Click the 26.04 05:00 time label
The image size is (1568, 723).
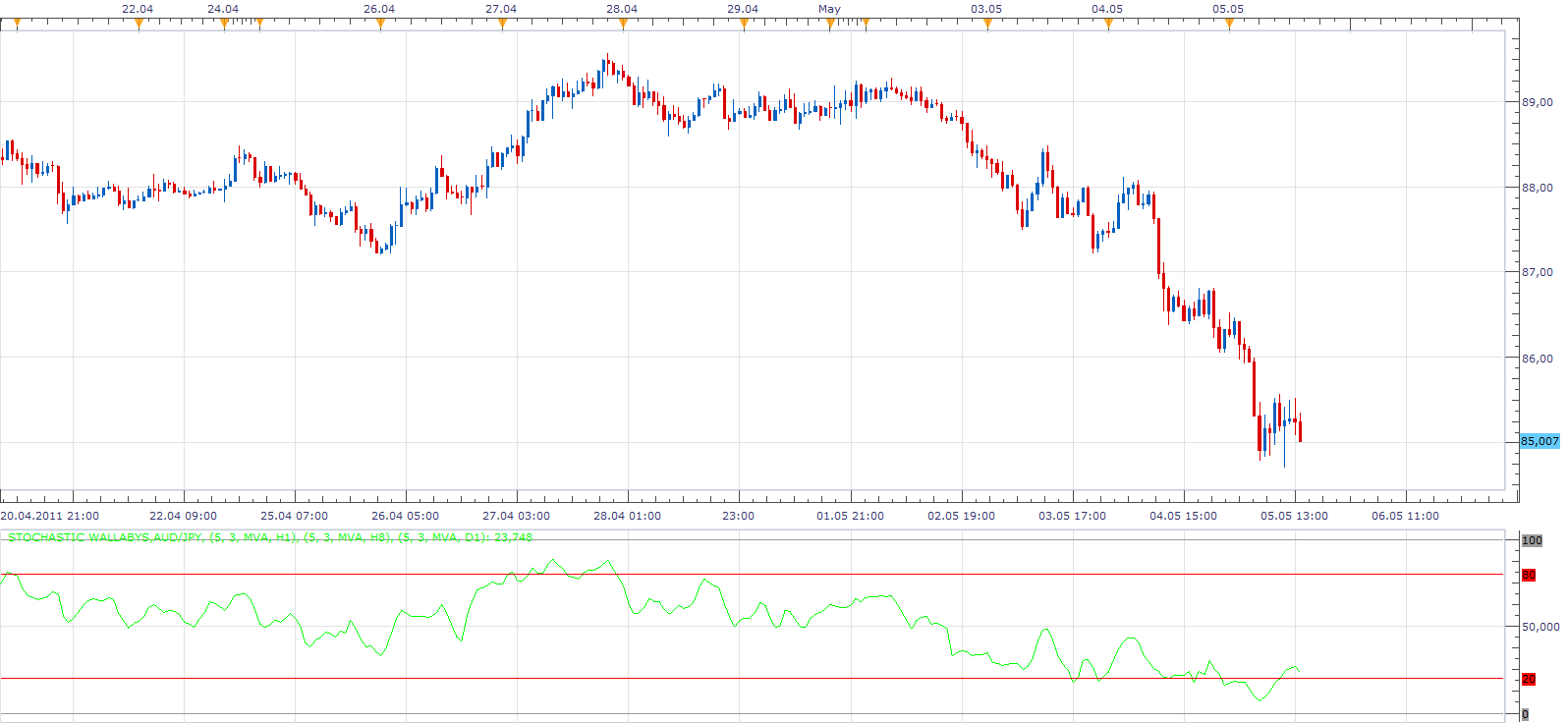click(x=405, y=516)
